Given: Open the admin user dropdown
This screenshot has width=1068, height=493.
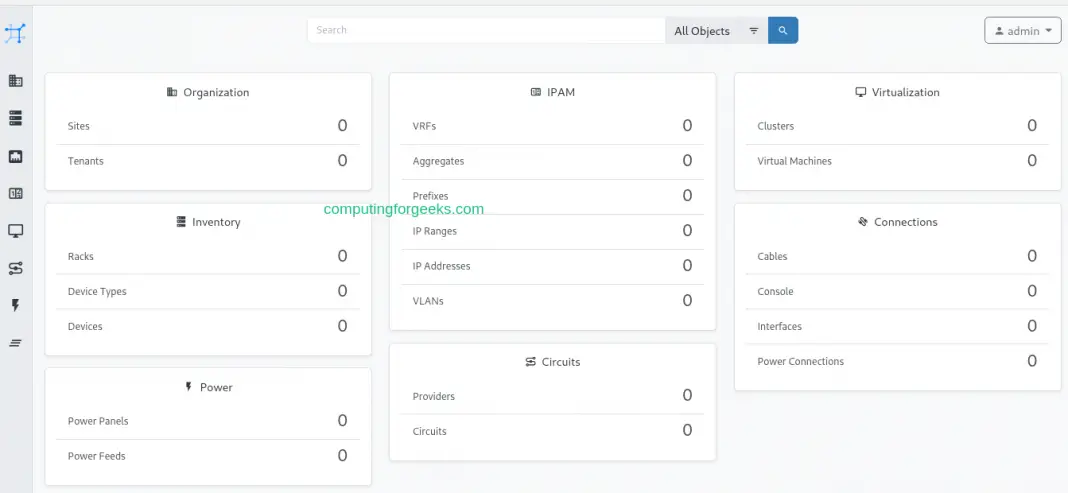Looking at the screenshot, I should [x=1022, y=31].
